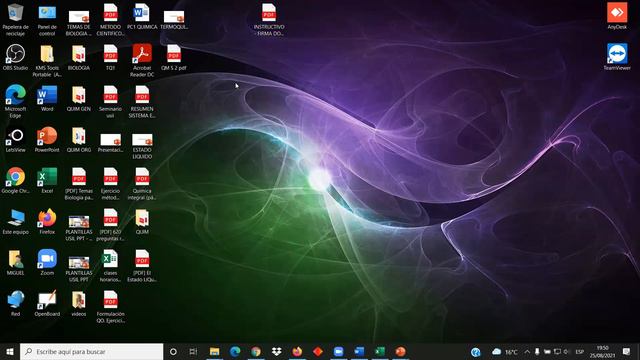This screenshot has height=360, width=640.
Task: Switch to Word on the taskbar
Action: tap(359, 351)
